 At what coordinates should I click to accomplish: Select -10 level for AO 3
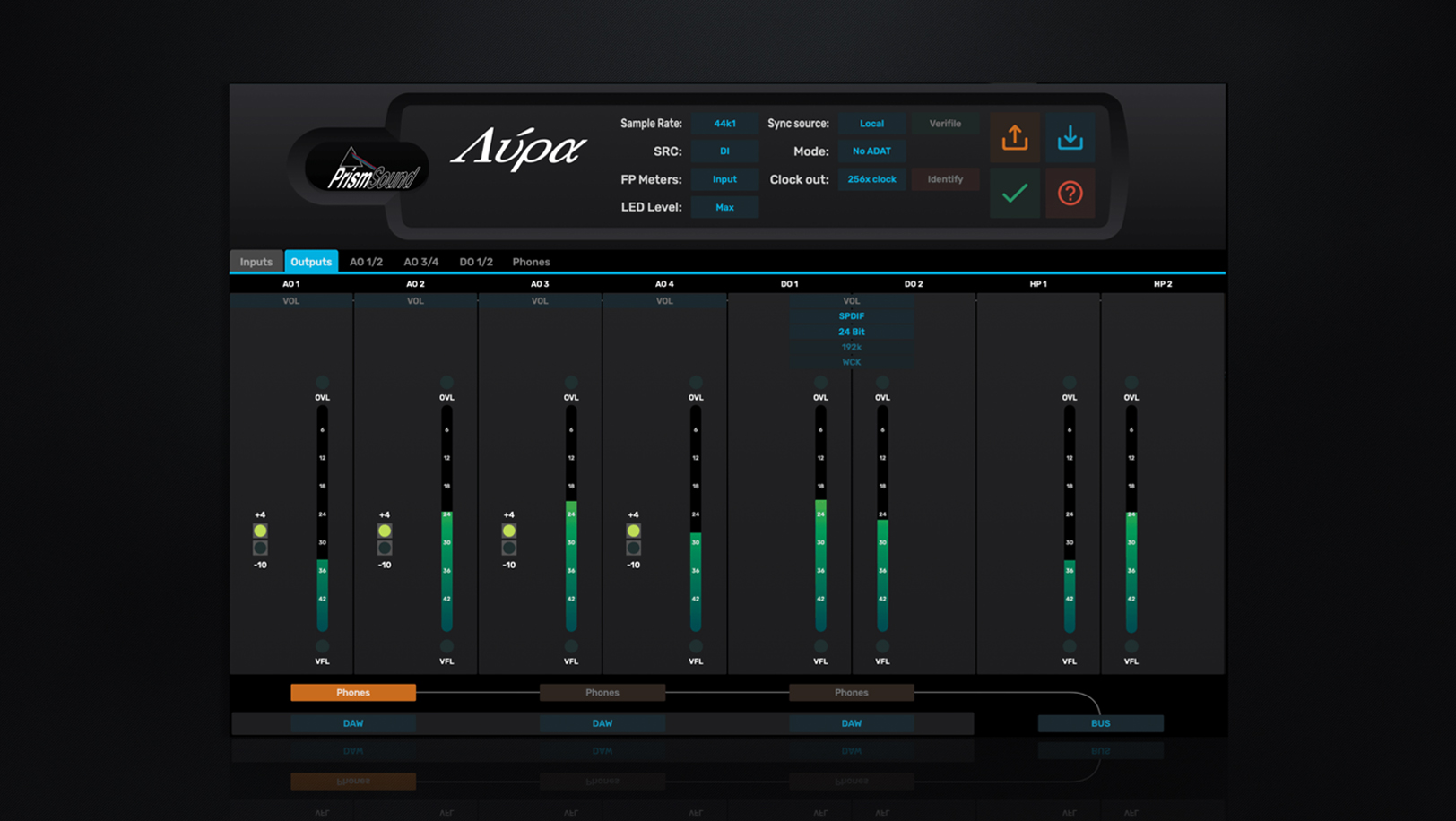[509, 548]
